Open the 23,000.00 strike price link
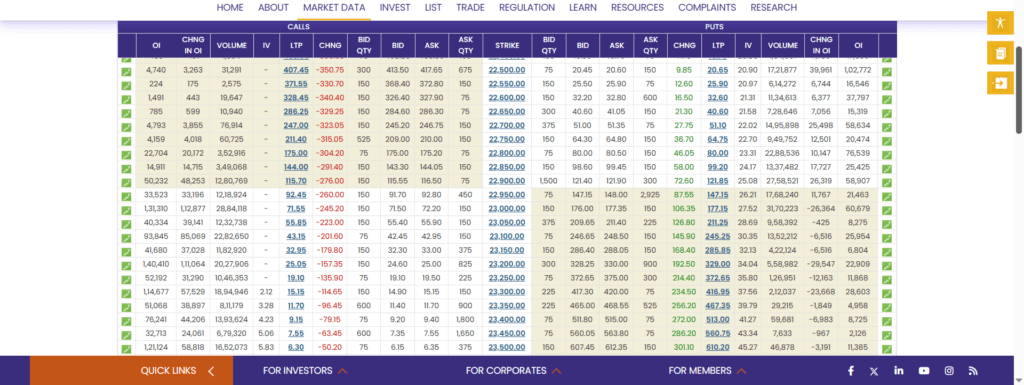 pos(507,209)
